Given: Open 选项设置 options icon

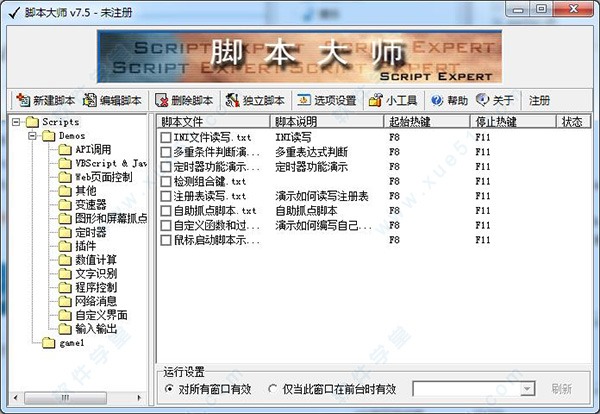Looking at the screenshot, I should [304, 100].
